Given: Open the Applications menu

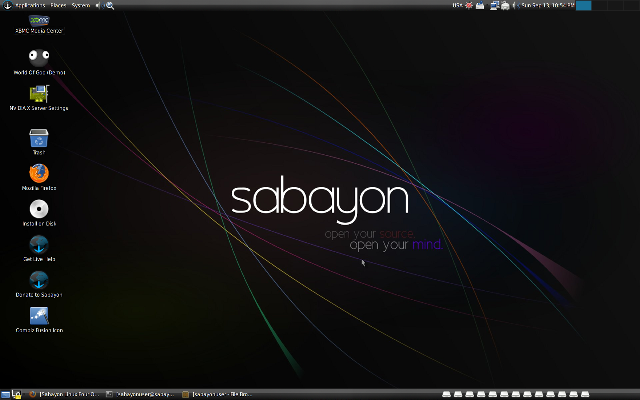Looking at the screenshot, I should (x=31, y=5).
